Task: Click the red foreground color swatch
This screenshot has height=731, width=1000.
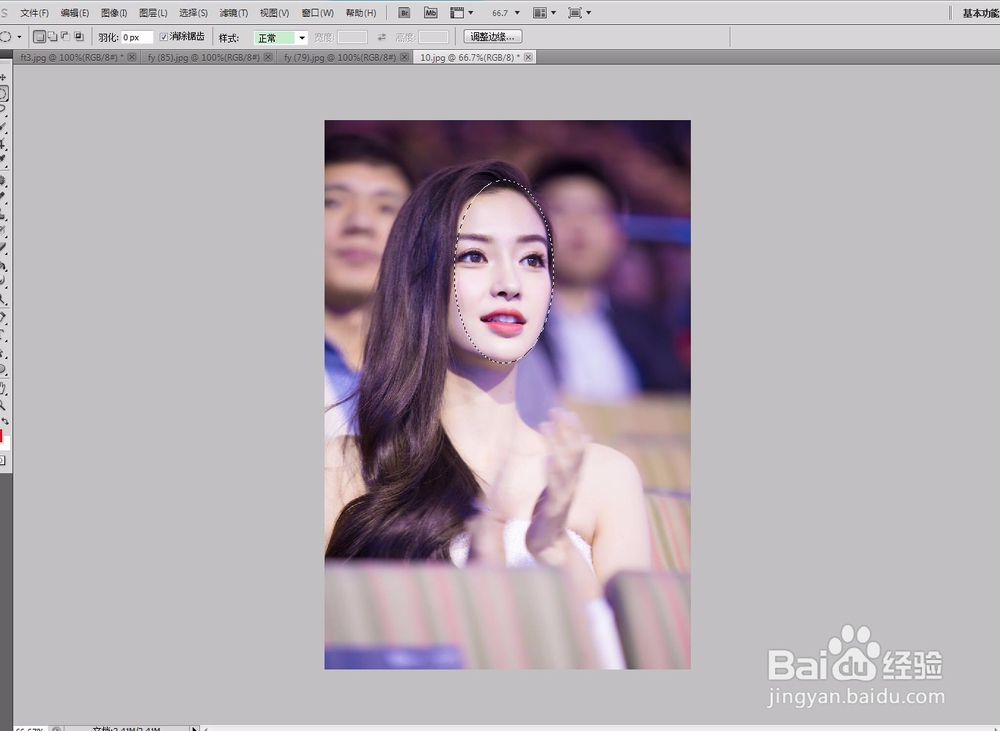Action: pos(1,436)
